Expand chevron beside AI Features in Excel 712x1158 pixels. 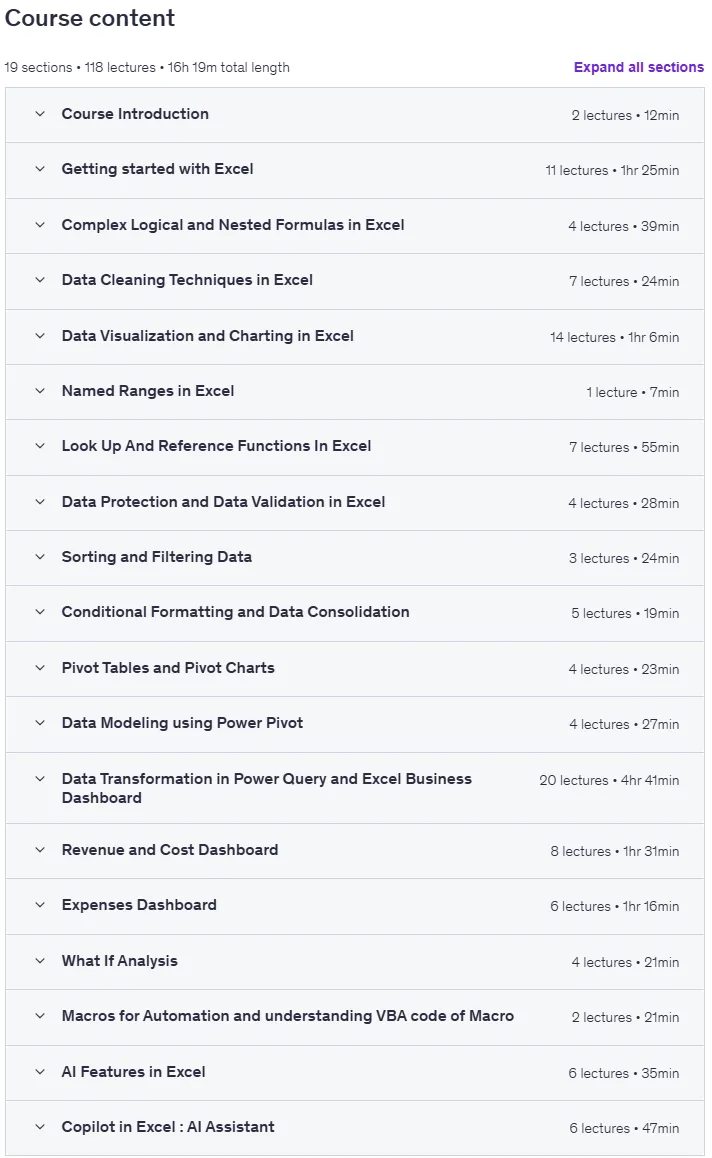pos(40,1072)
